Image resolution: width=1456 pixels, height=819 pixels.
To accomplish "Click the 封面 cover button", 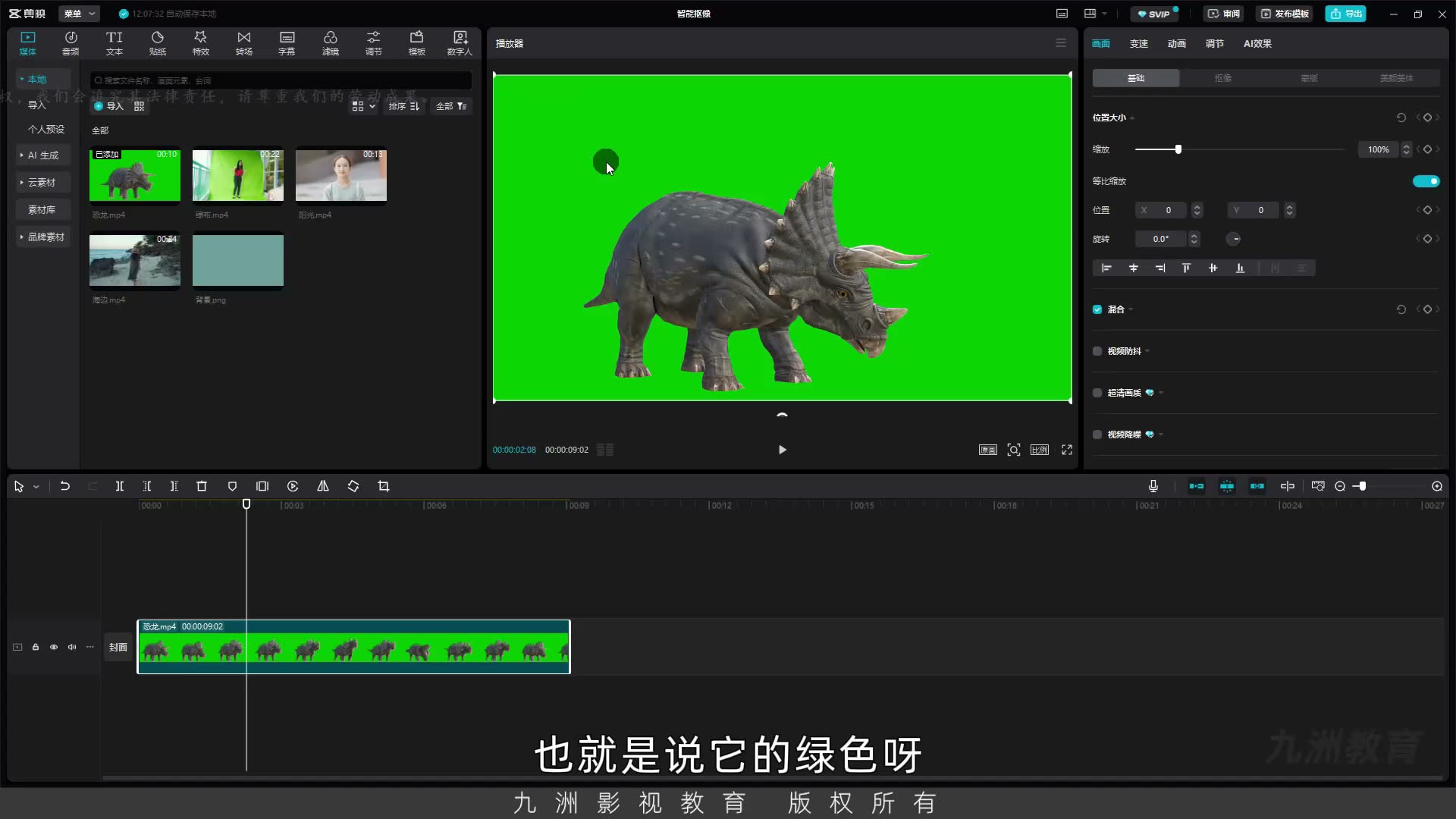I will click(118, 647).
